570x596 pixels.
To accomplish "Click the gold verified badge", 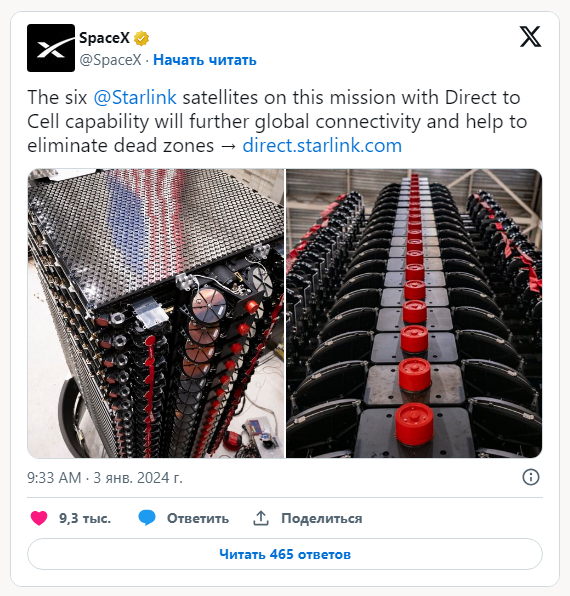I will [141, 38].
